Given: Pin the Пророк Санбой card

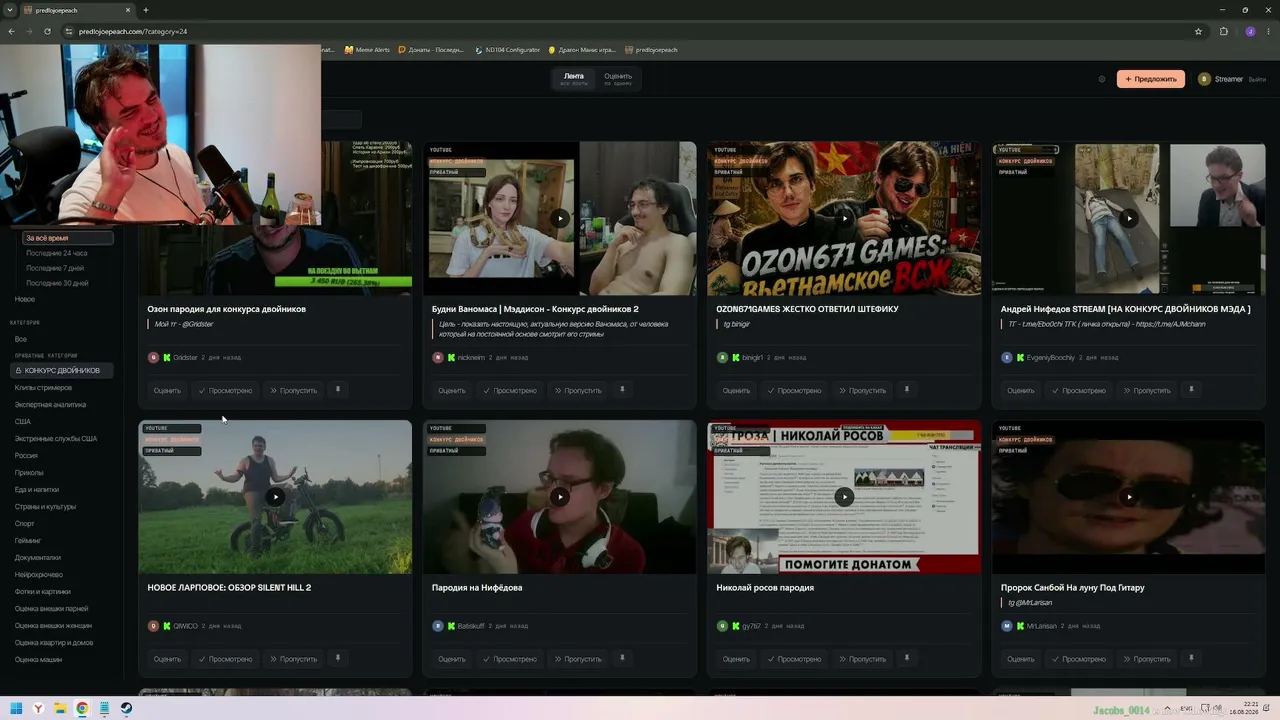Looking at the screenshot, I should [x=1191, y=658].
